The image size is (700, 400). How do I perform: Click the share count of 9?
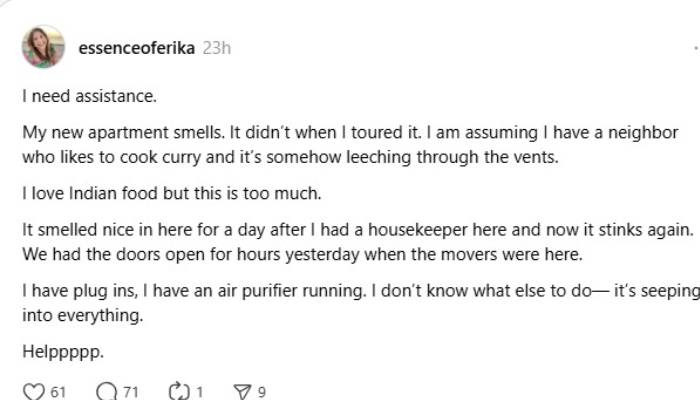click(262, 392)
